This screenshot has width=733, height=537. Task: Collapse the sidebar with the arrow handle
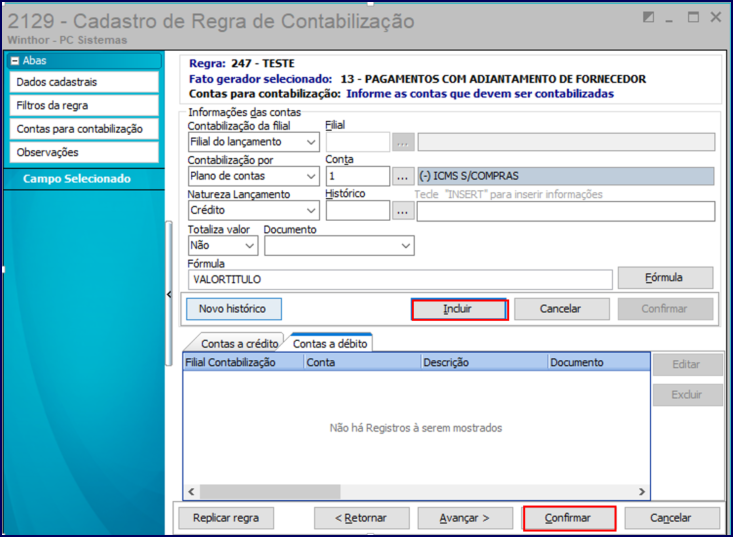[x=169, y=294]
